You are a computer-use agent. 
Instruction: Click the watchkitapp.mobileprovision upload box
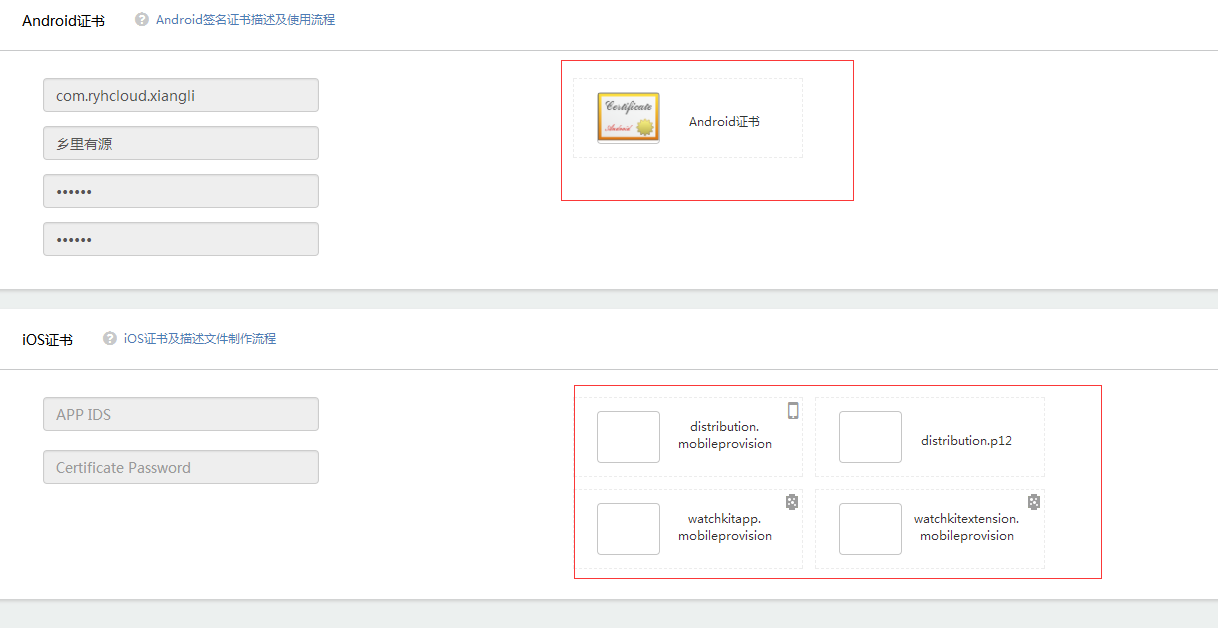point(628,529)
